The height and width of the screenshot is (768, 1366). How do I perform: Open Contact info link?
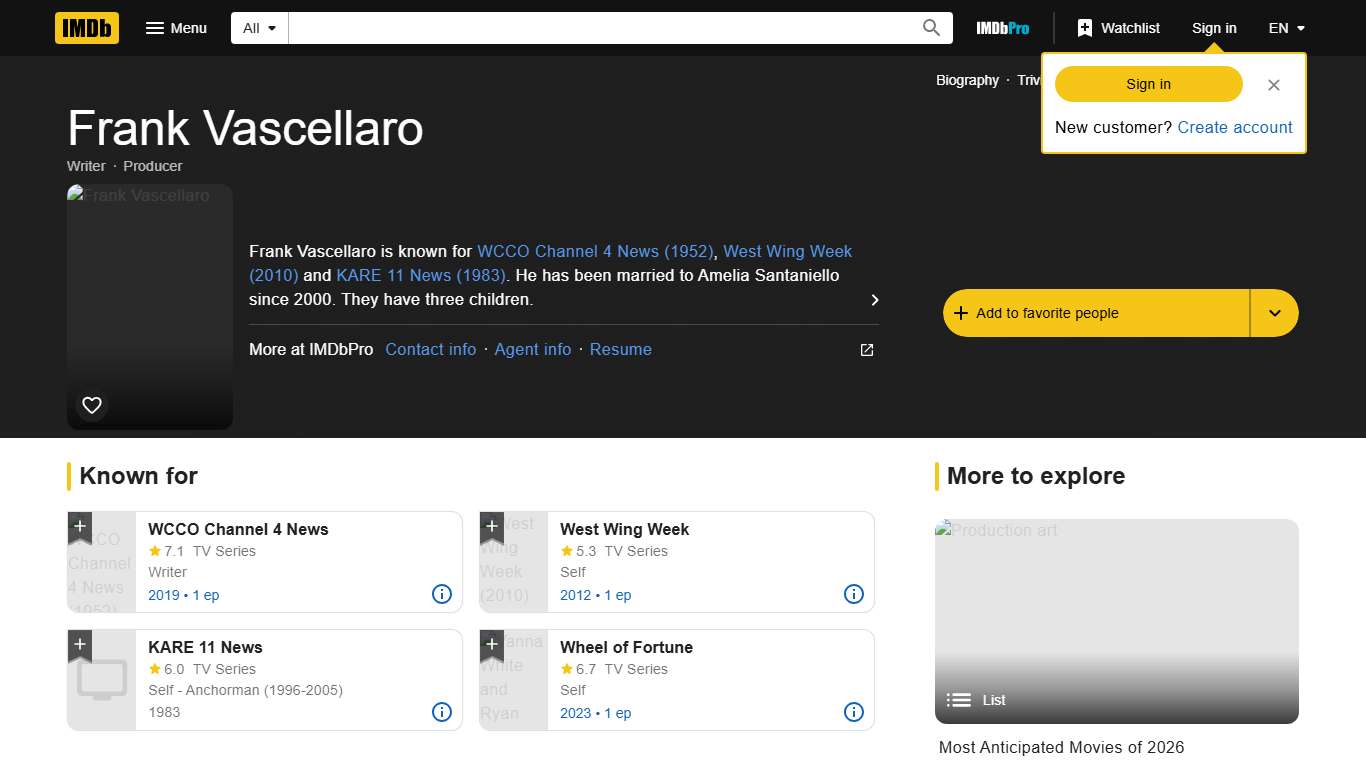point(430,349)
